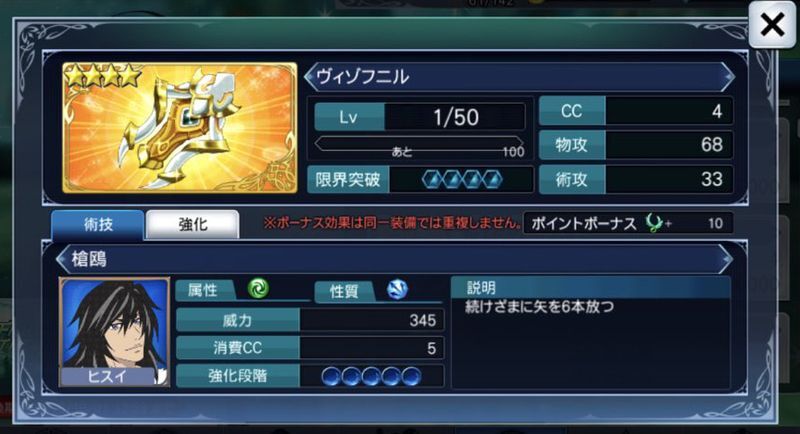Click the green wind 属性 element icon
The image size is (800, 434).
tap(258, 289)
